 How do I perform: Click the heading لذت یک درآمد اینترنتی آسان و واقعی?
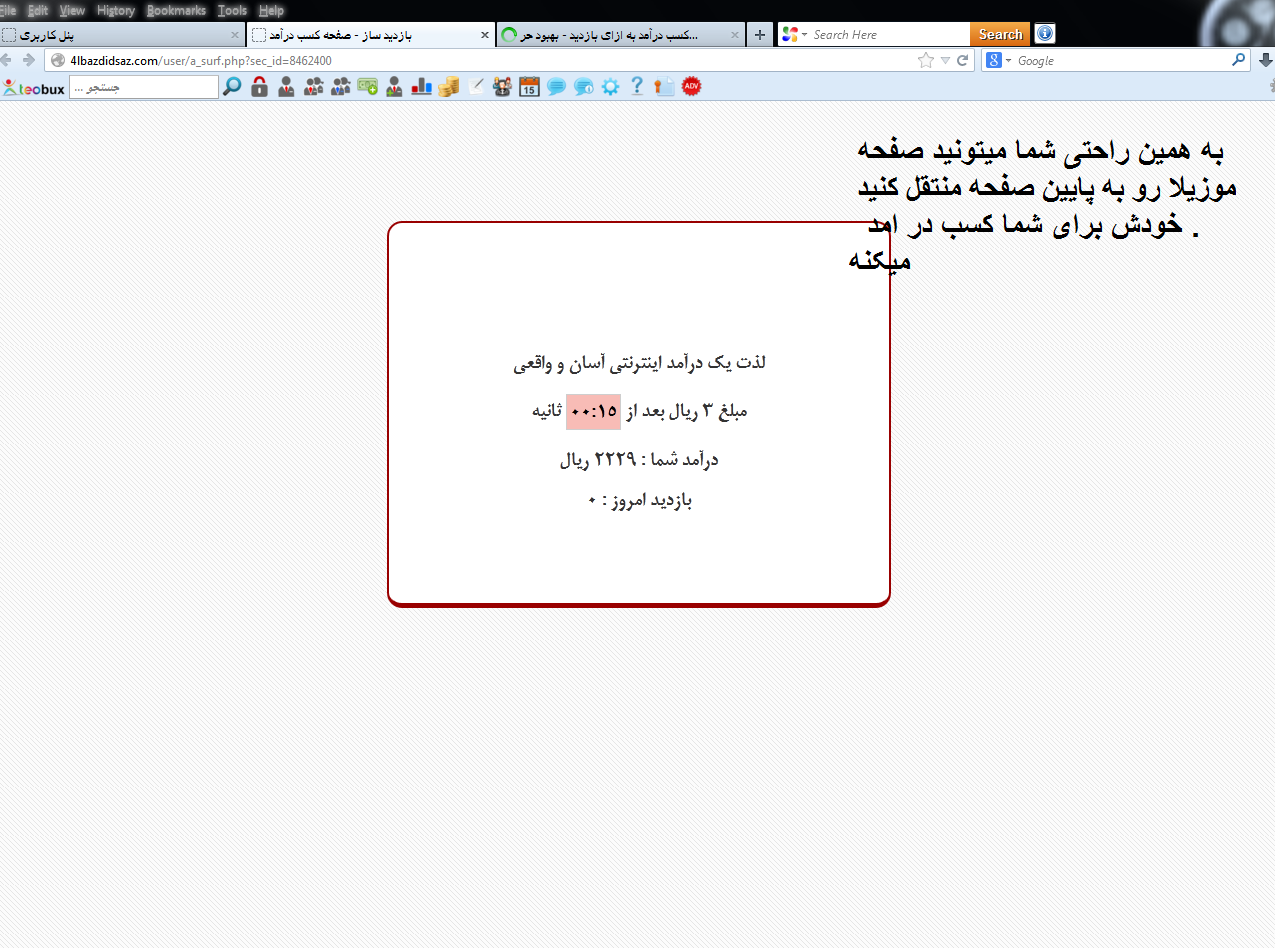click(x=640, y=362)
